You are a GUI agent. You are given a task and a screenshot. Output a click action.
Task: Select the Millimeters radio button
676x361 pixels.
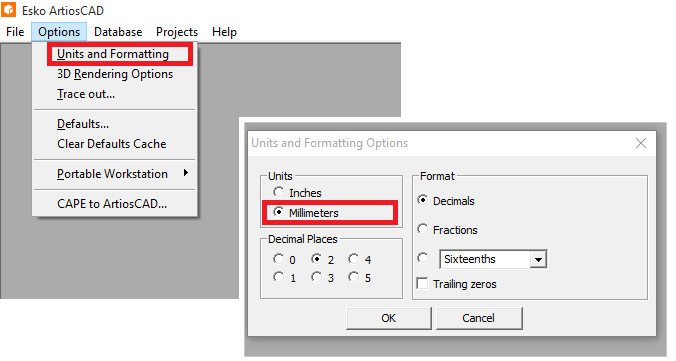click(279, 212)
